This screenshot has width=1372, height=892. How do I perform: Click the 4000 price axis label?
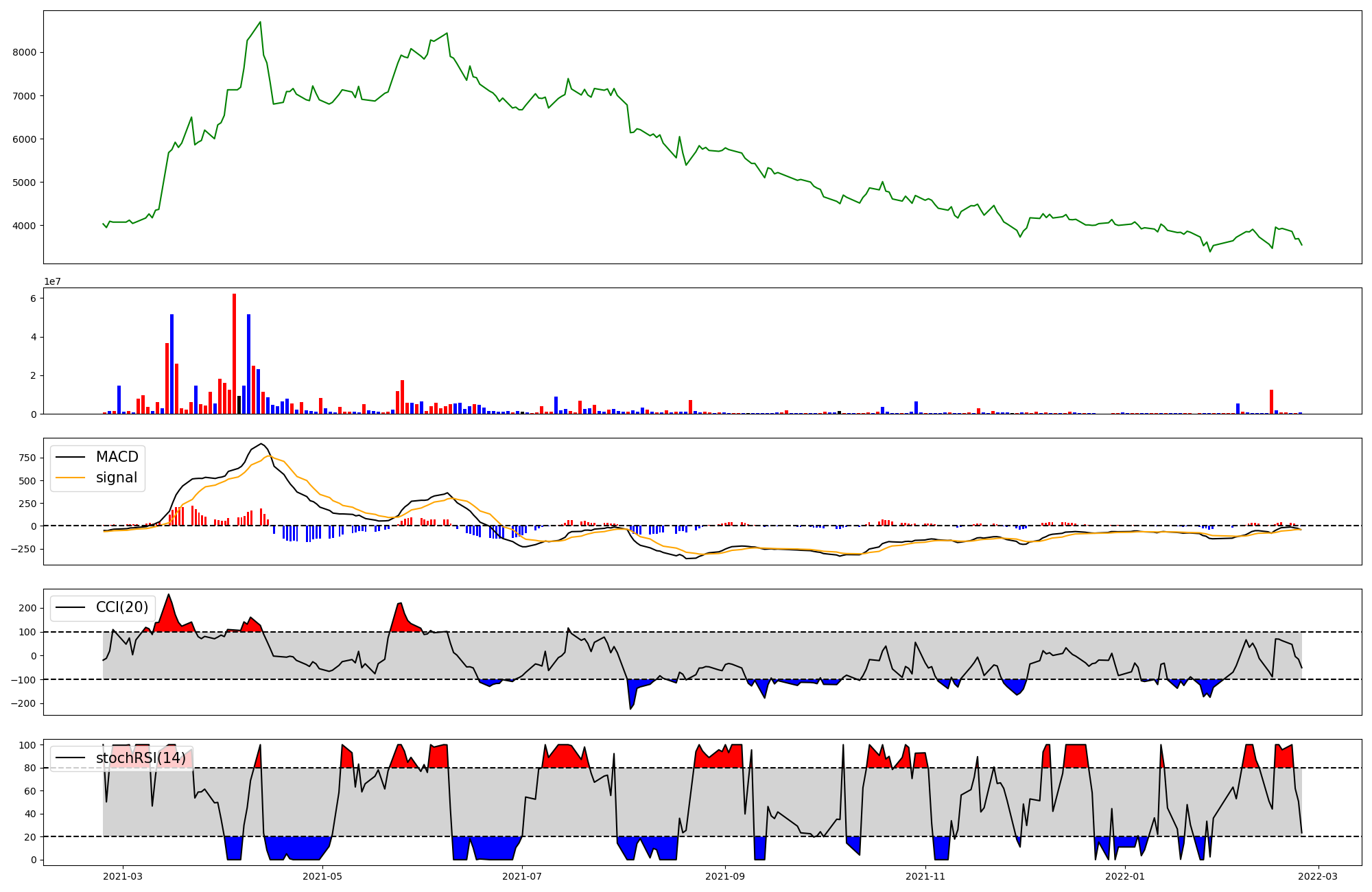25,226
